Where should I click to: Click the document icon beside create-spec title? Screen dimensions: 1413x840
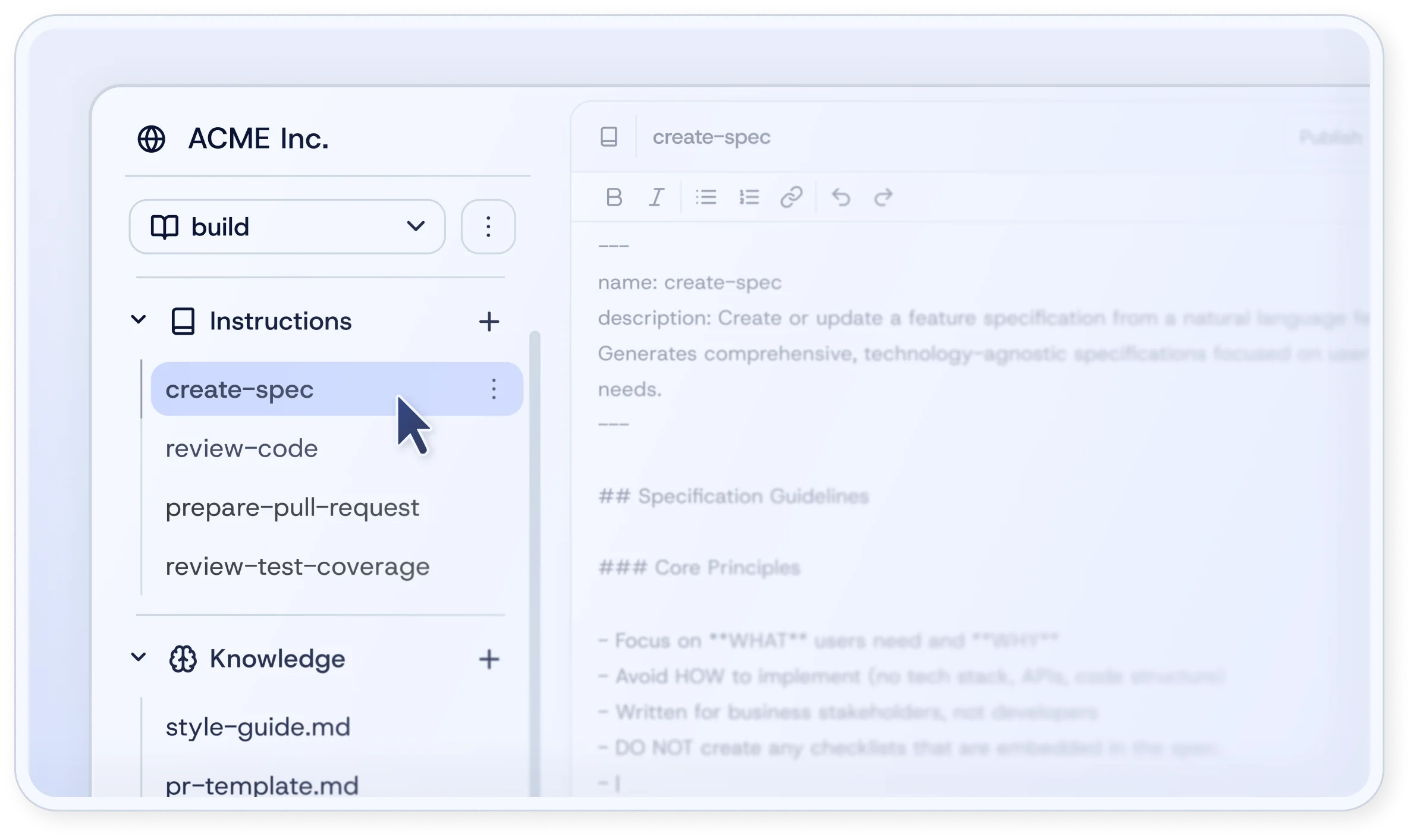[x=609, y=137]
